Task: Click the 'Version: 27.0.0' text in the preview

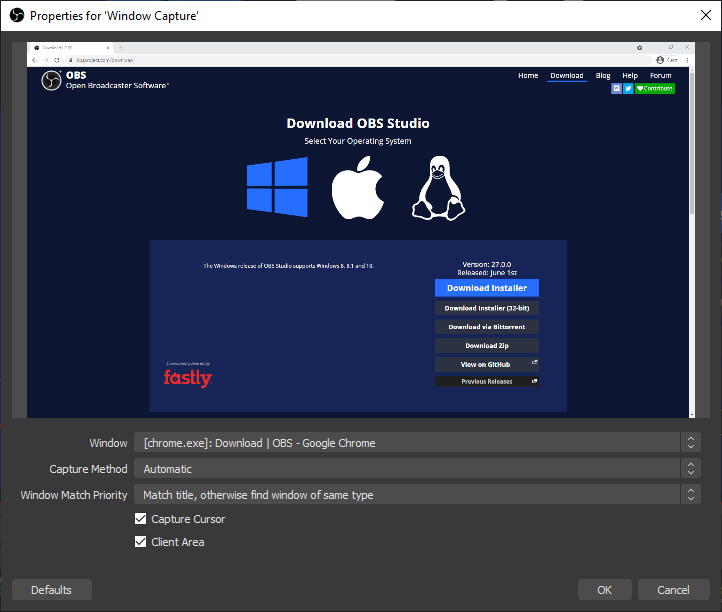Action: pos(487,264)
